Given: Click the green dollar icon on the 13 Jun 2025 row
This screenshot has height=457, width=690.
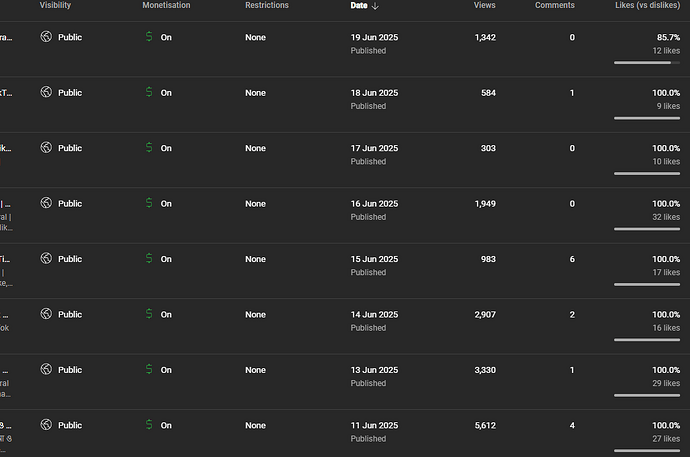Looking at the screenshot, I should [149, 369].
